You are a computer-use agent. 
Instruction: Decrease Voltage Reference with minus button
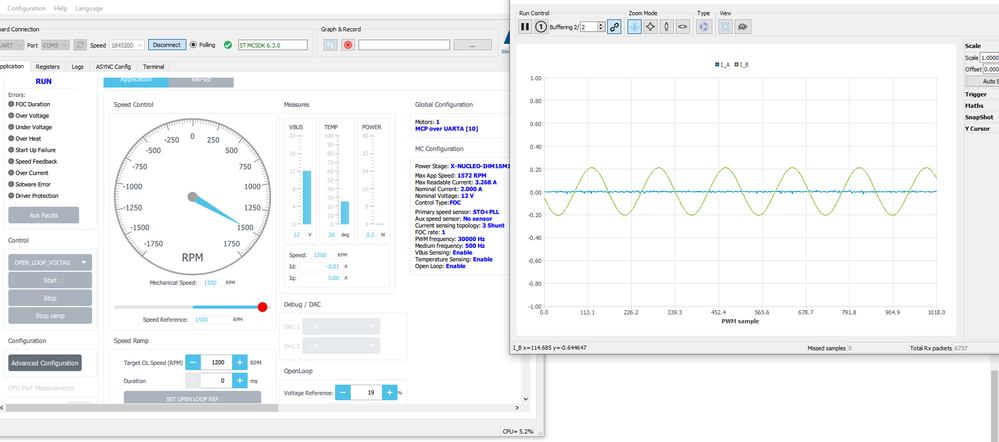(x=343, y=393)
